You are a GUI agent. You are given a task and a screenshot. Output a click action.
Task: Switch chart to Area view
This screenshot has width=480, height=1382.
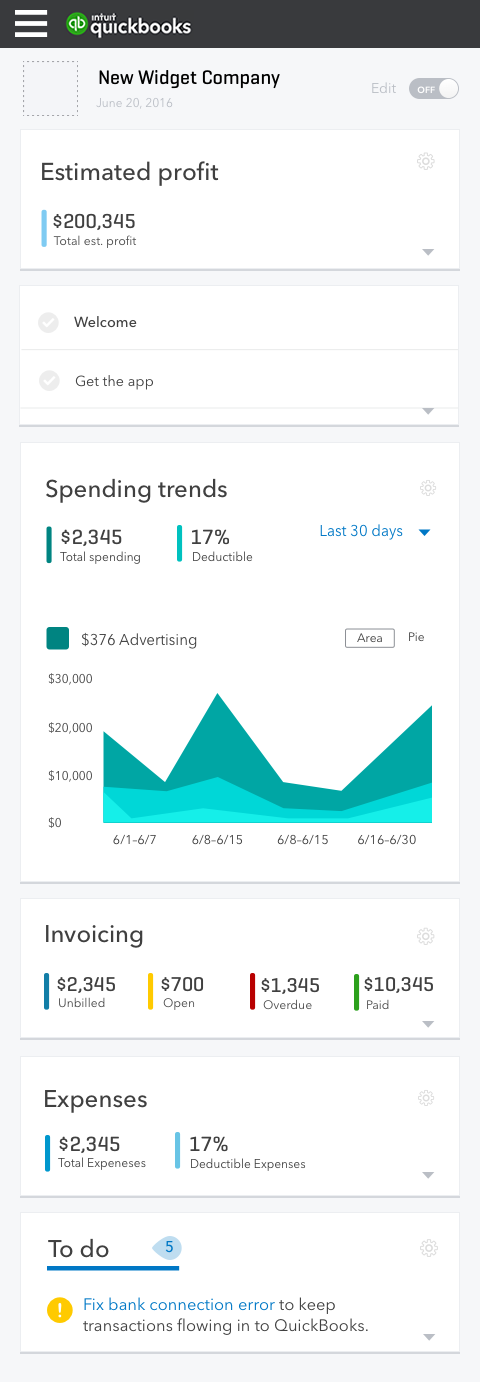[370, 638]
